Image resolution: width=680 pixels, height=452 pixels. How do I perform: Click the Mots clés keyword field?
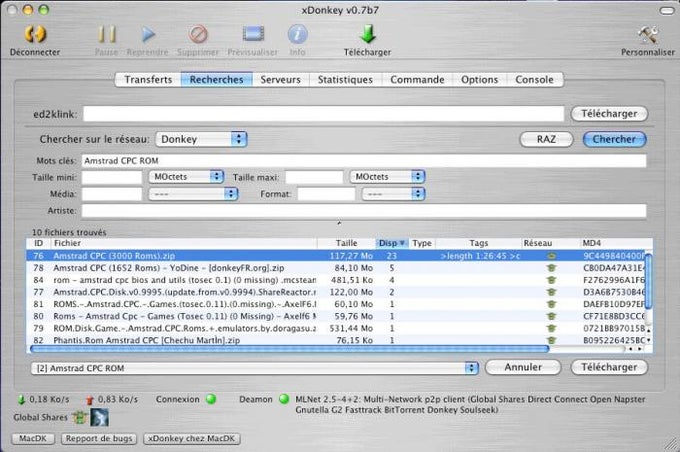(364, 160)
